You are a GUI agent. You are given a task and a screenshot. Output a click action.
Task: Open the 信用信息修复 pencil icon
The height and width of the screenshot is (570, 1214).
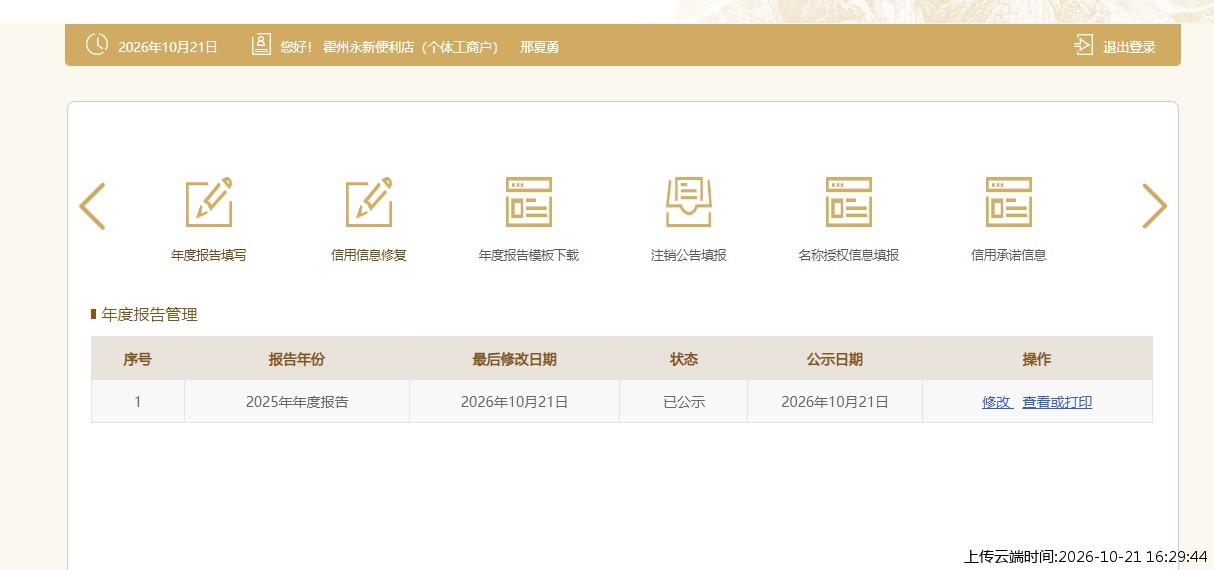(x=369, y=201)
